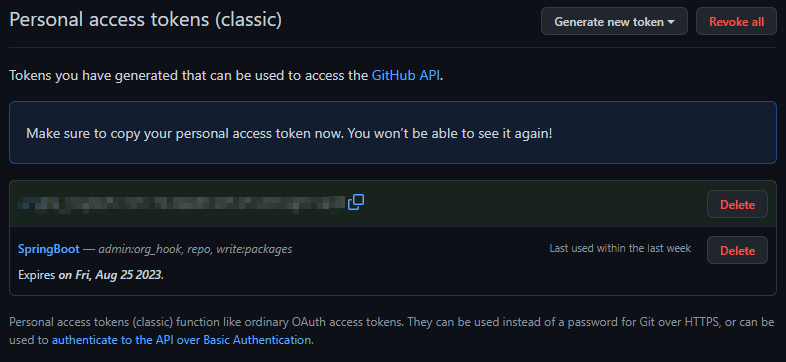Click the copy-your-token-now notice banner
786x362 pixels.
click(392, 133)
